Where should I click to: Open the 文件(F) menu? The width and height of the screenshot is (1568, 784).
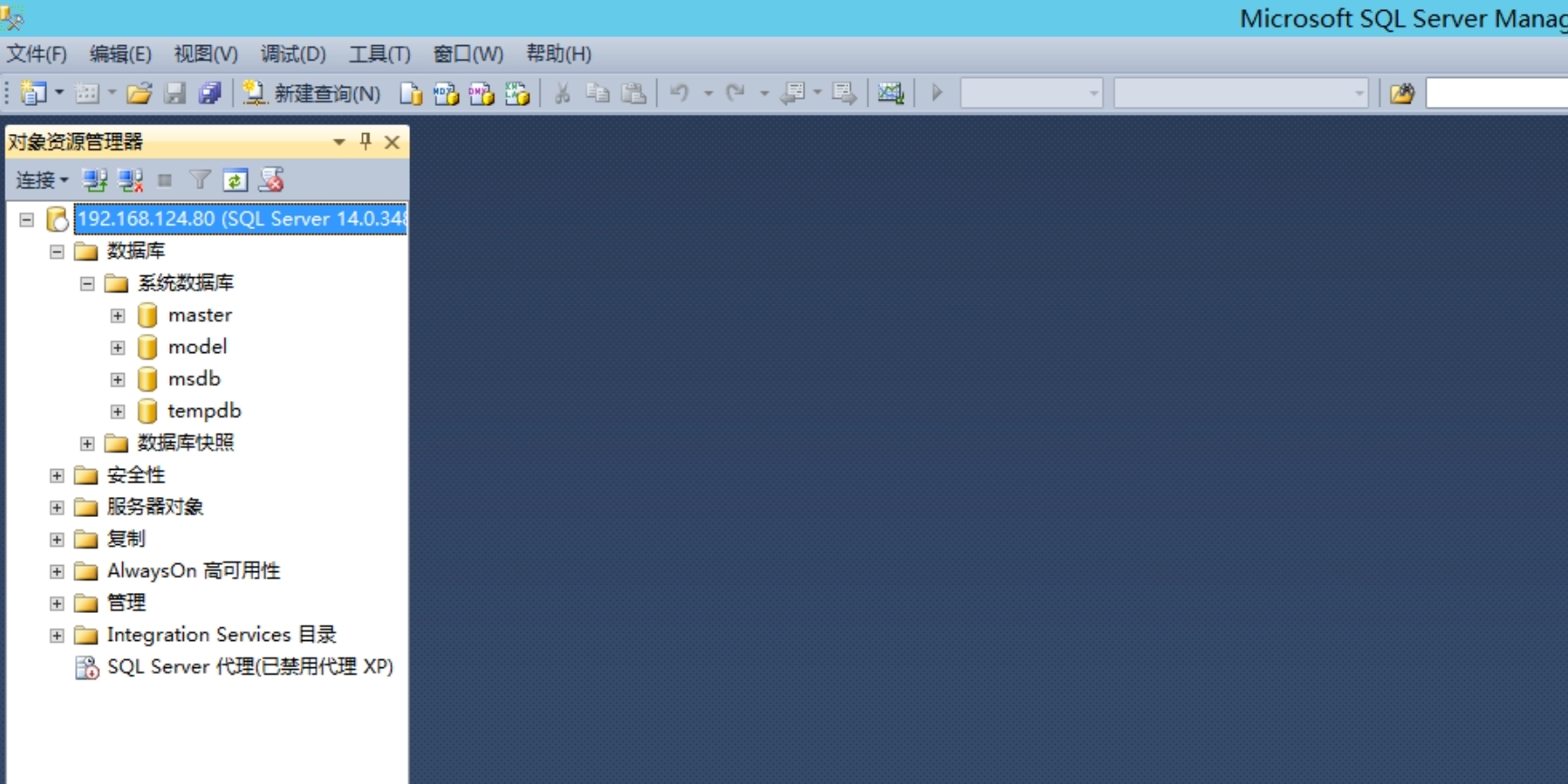tap(37, 53)
